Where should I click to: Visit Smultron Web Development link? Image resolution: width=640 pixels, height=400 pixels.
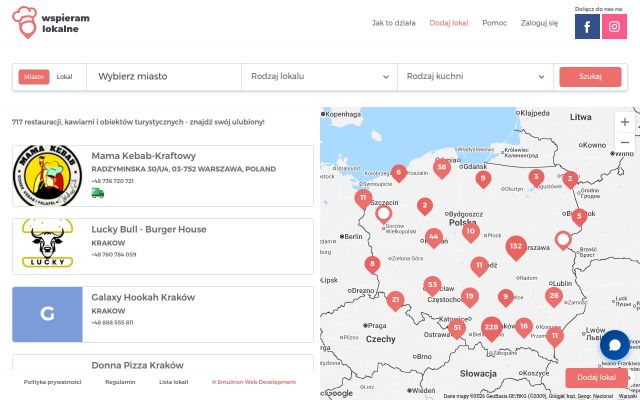tap(254, 382)
